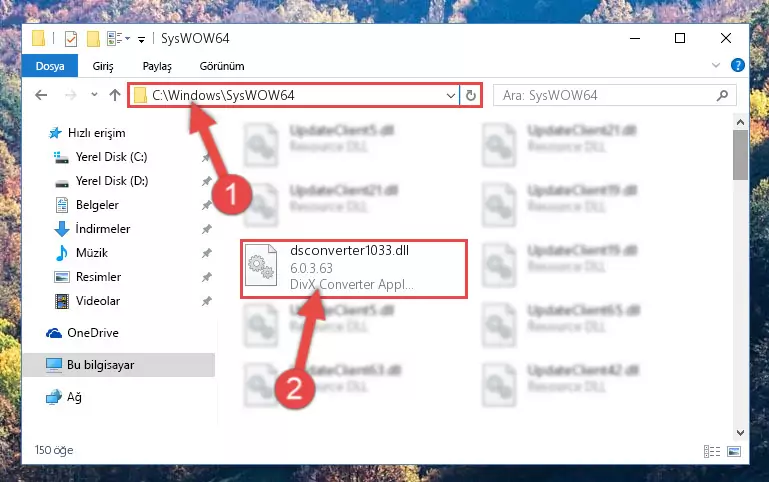Maximize the SysWOW64 window
The image size is (769, 482).
point(680,38)
